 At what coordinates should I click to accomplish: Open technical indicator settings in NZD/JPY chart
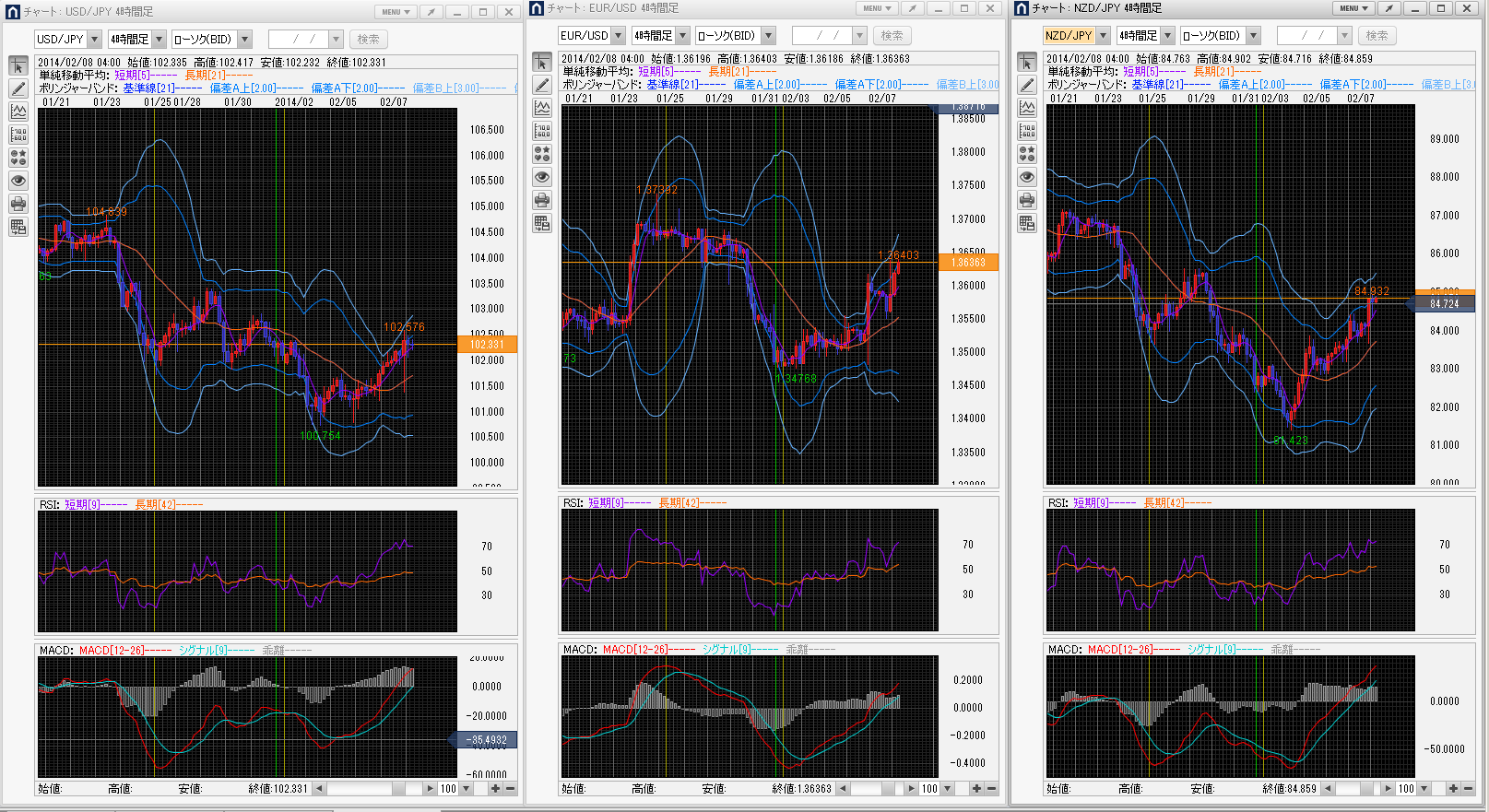pyautogui.click(x=1027, y=108)
